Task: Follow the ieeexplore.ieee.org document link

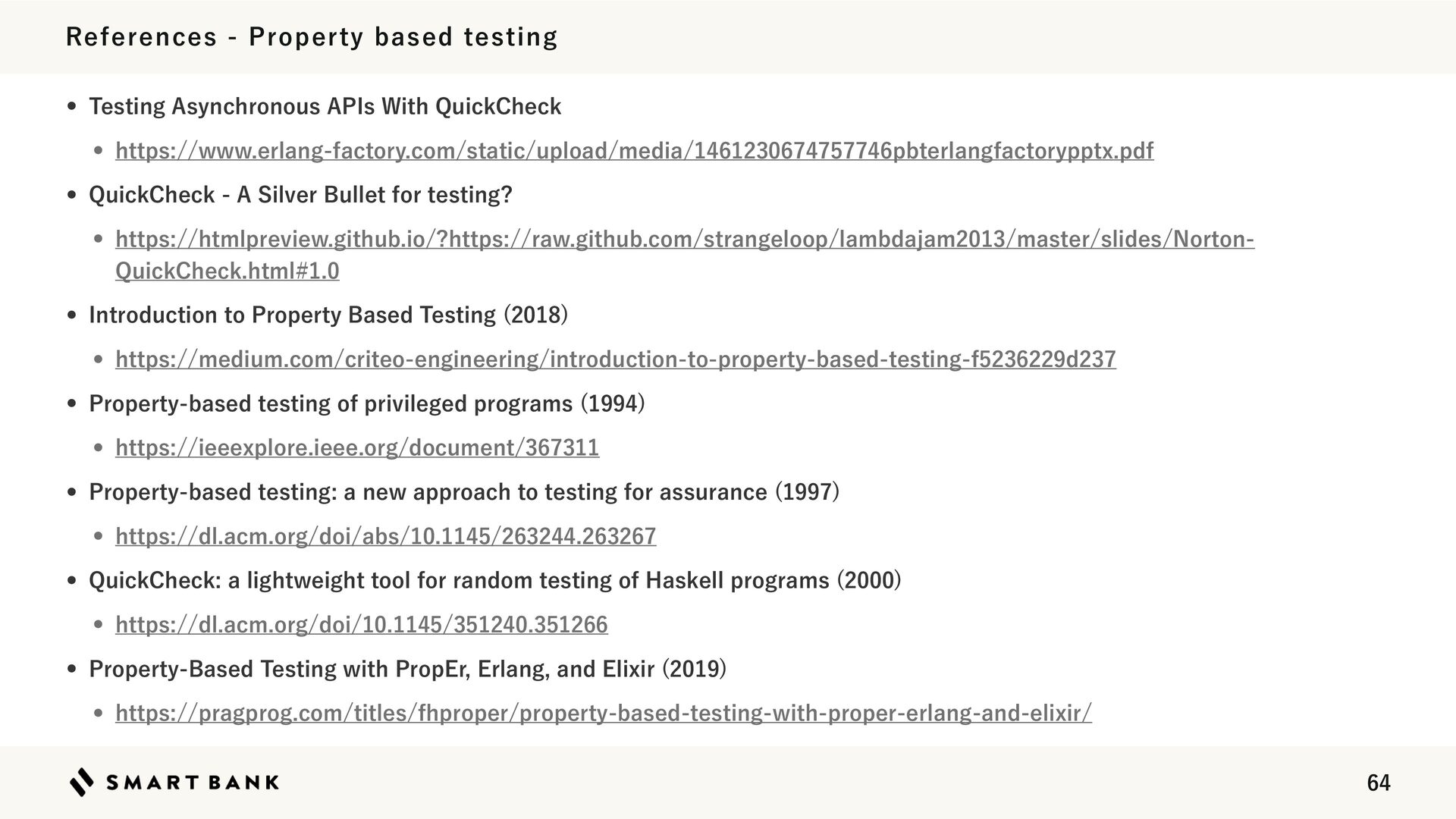Action: tap(356, 447)
